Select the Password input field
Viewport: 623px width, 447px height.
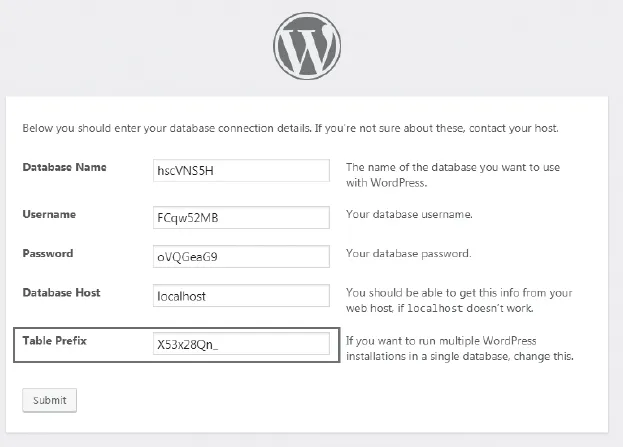(x=240, y=256)
